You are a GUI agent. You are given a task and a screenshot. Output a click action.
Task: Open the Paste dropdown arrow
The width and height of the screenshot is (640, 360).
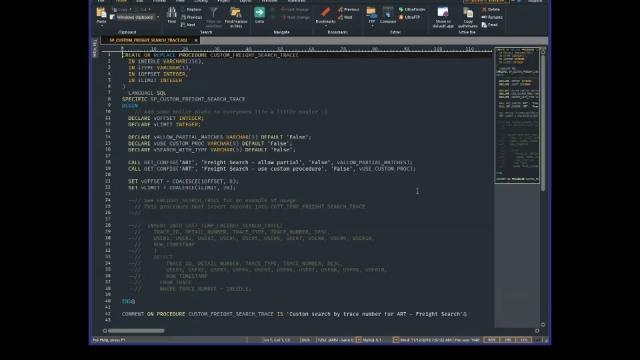tap(101, 26)
